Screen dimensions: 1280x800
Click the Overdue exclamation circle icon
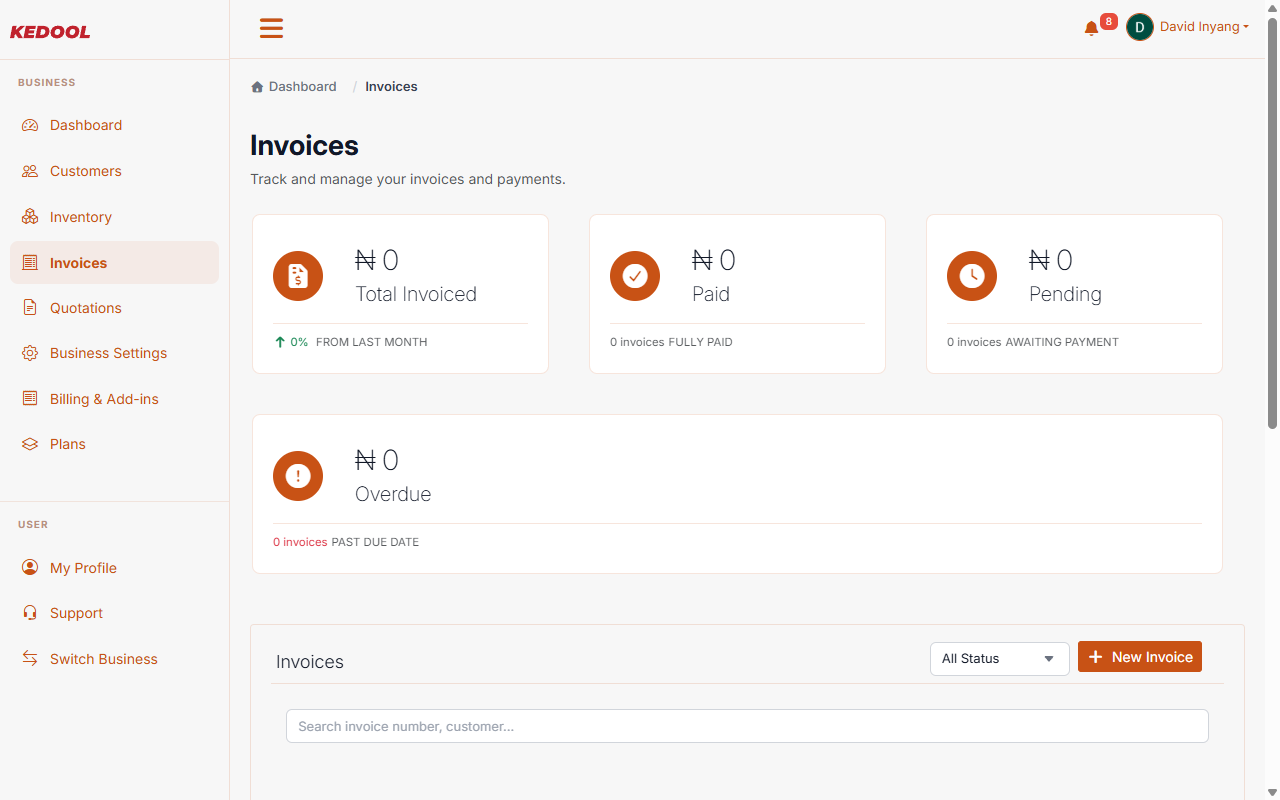(298, 476)
